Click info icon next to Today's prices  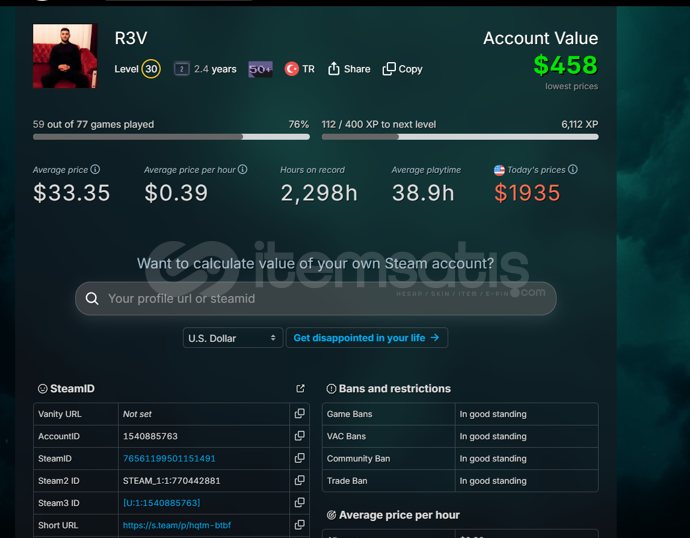(573, 169)
